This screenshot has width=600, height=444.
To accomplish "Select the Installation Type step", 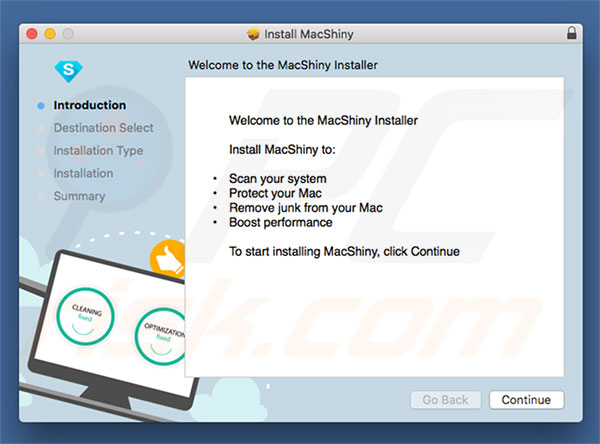I will click(x=98, y=150).
